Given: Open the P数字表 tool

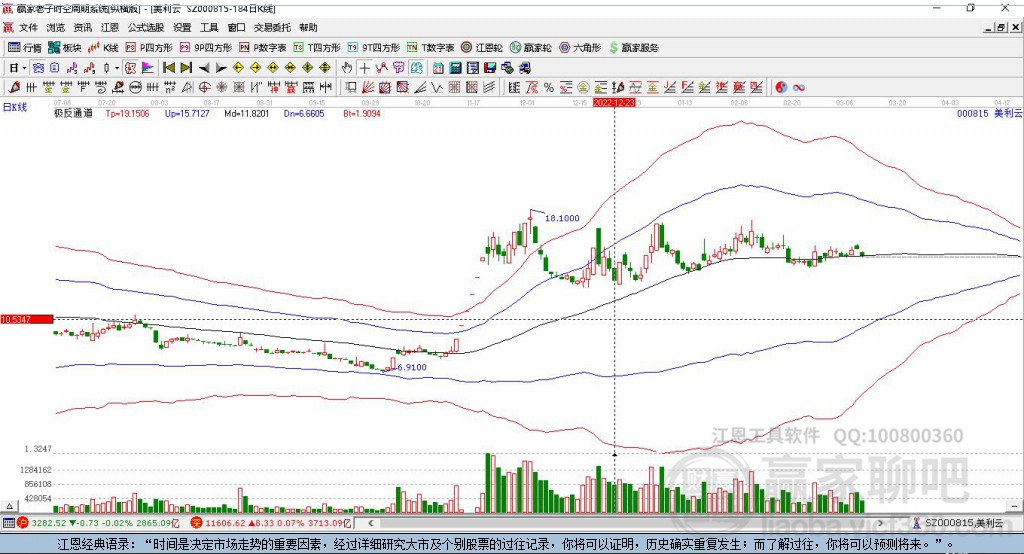Looking at the screenshot, I should tap(263, 48).
